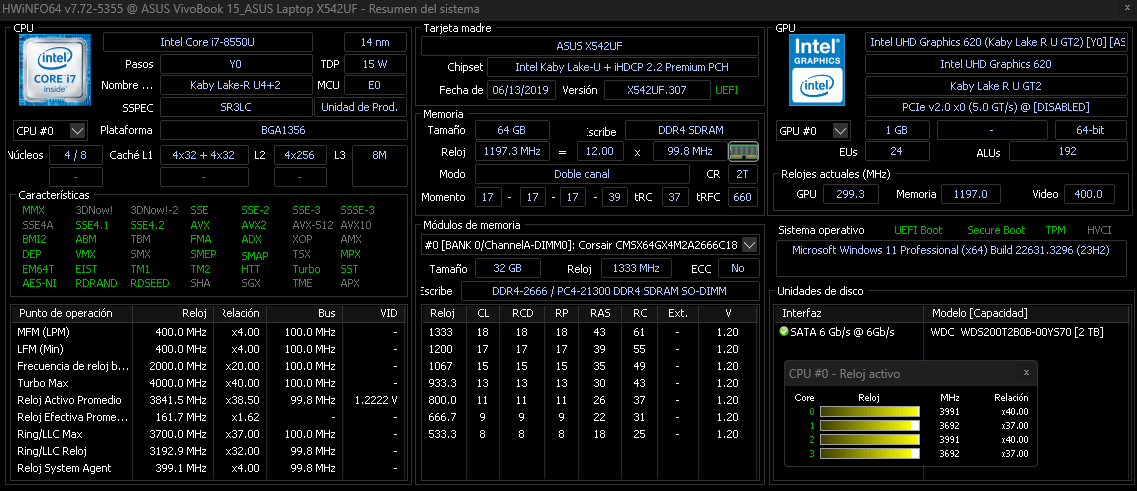Click the DDR4 SDRAM type field
This screenshot has height=491, width=1137.
click(x=692, y=131)
